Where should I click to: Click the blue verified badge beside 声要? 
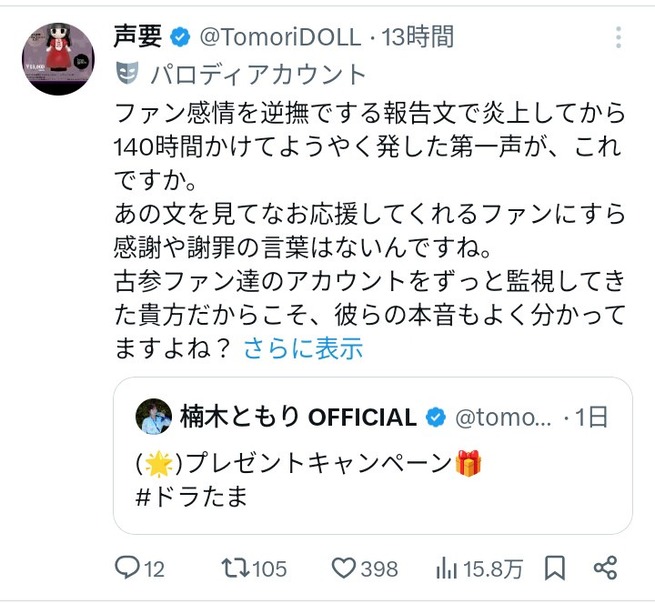point(180,38)
